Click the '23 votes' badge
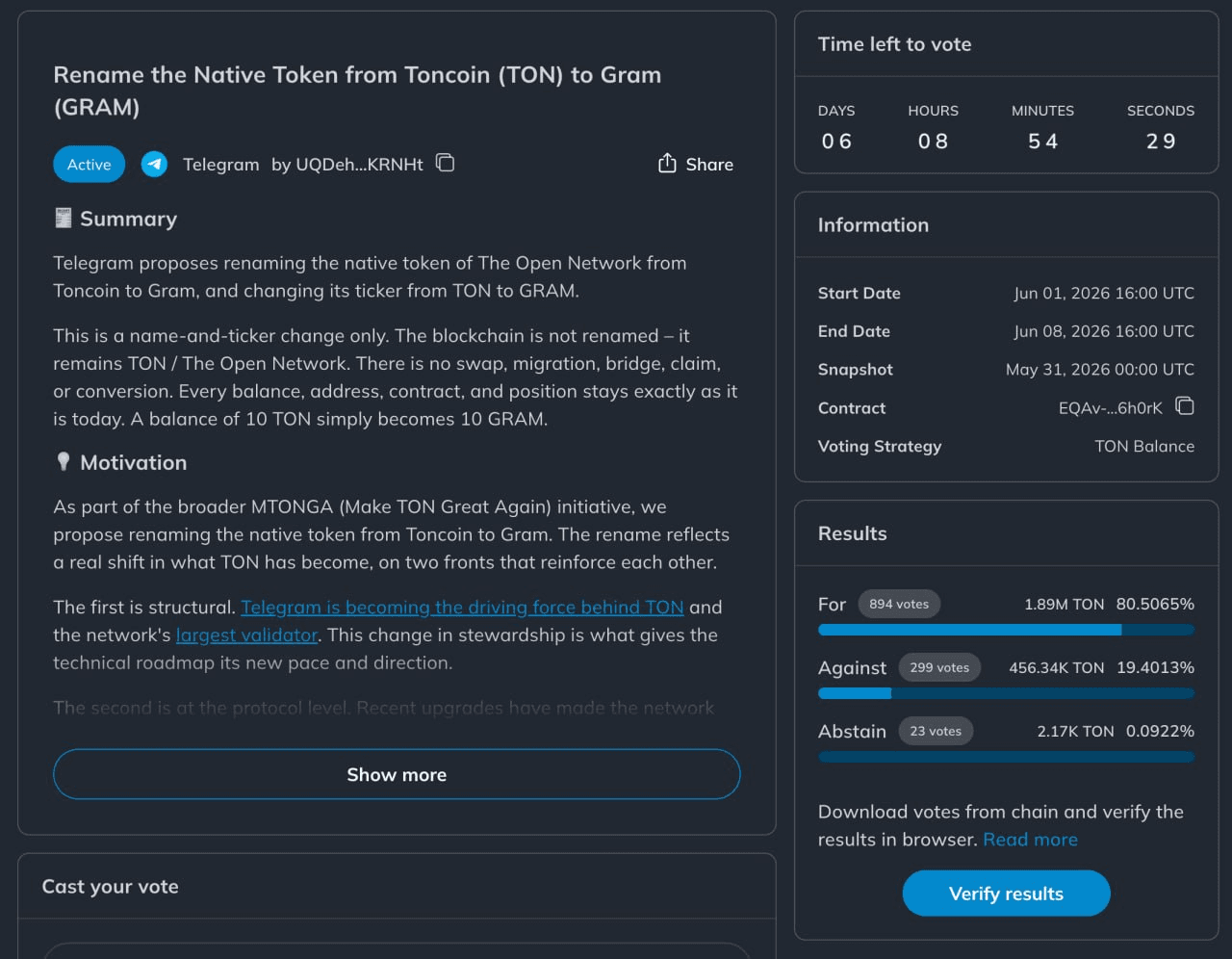Image resolution: width=1232 pixels, height=959 pixels. tap(936, 731)
